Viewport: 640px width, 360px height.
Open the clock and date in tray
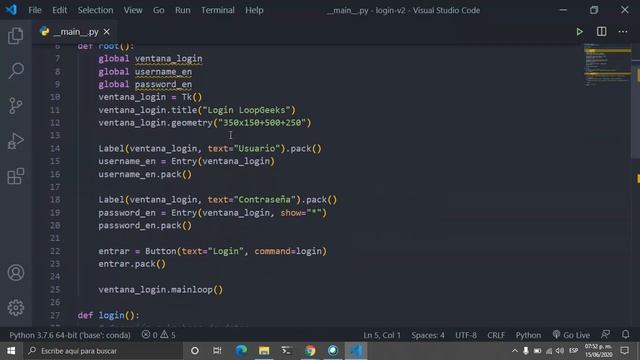(598, 351)
